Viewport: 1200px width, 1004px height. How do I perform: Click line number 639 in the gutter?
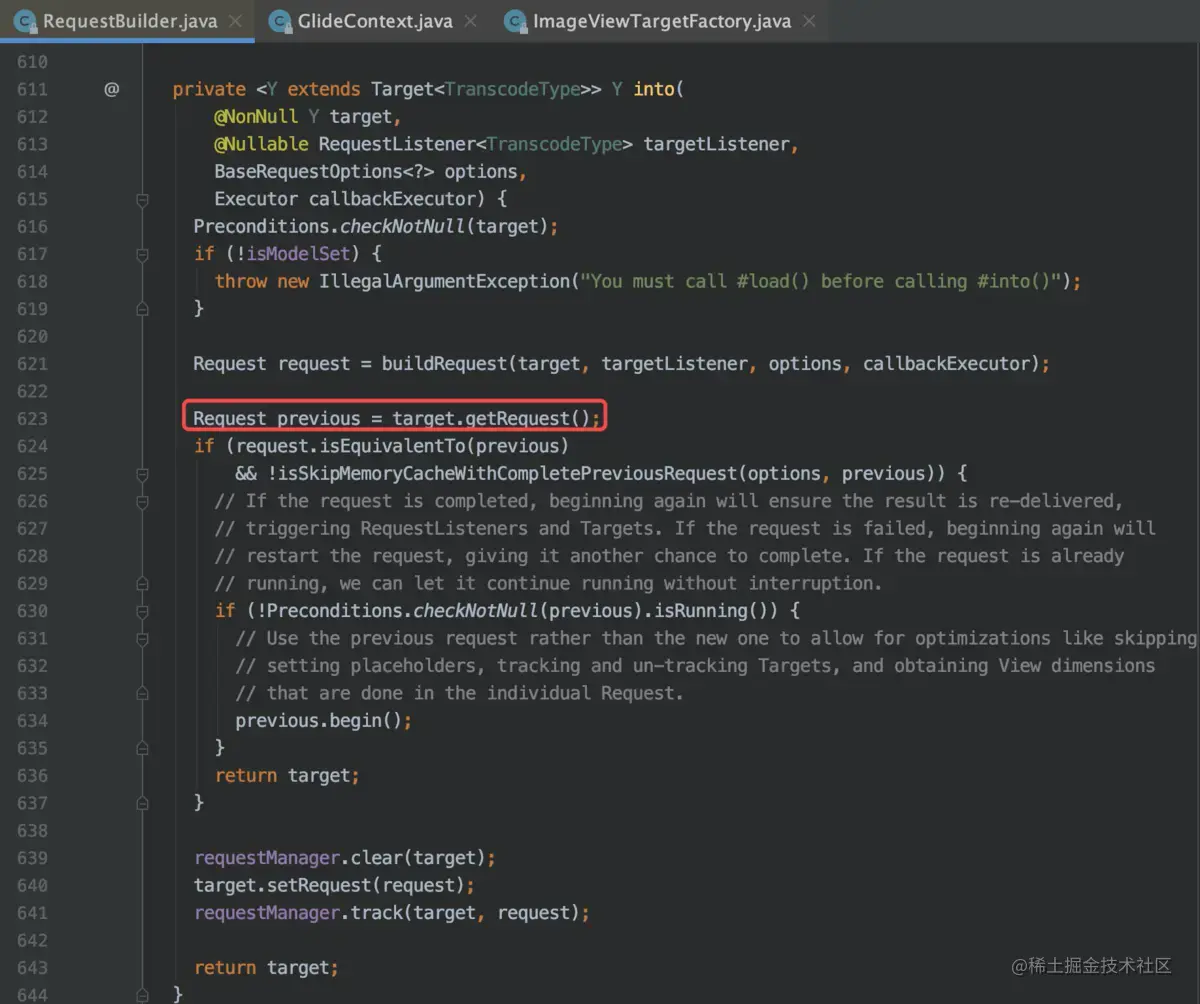click(x=32, y=858)
